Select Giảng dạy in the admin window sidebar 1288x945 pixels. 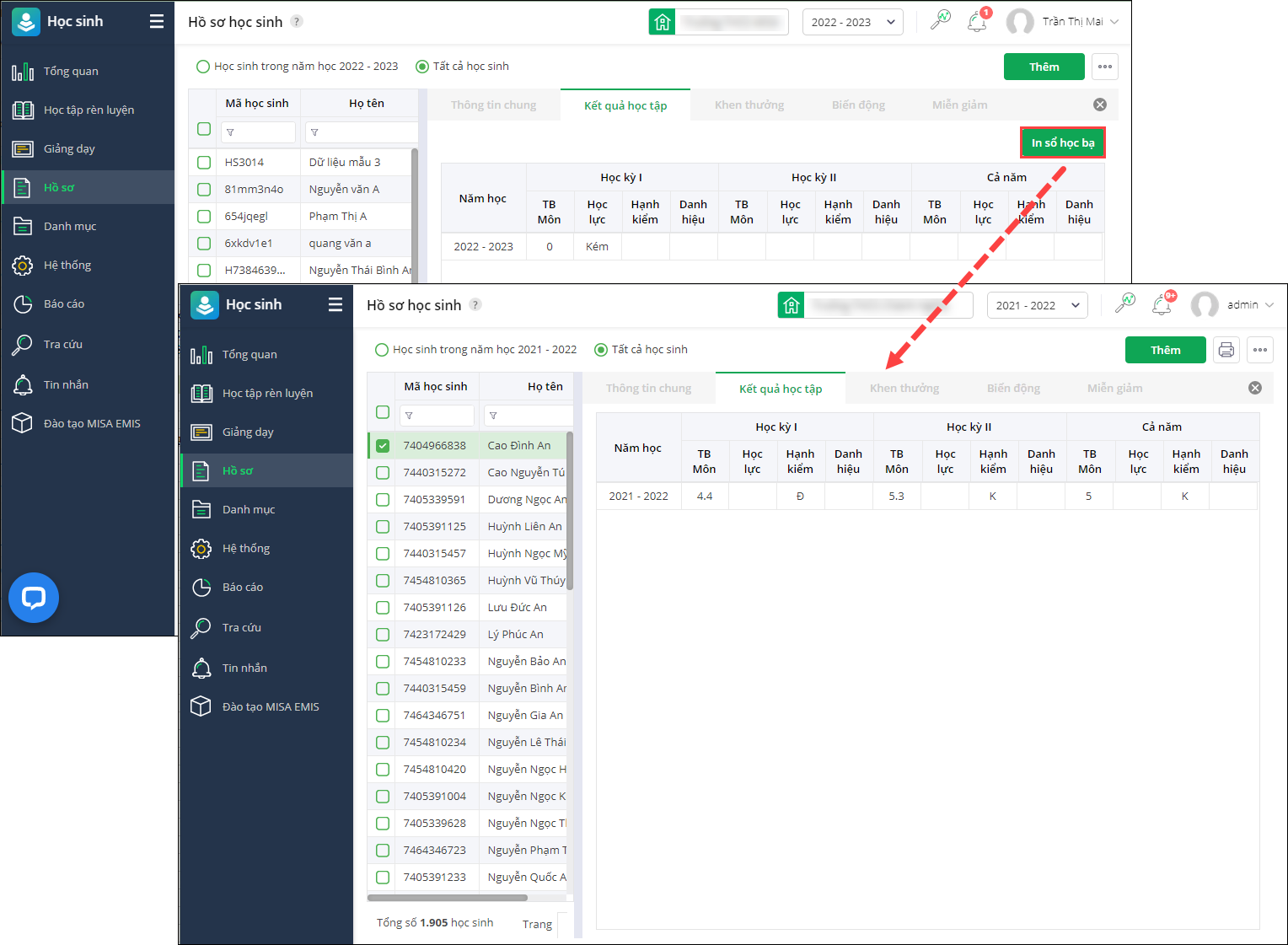248,432
